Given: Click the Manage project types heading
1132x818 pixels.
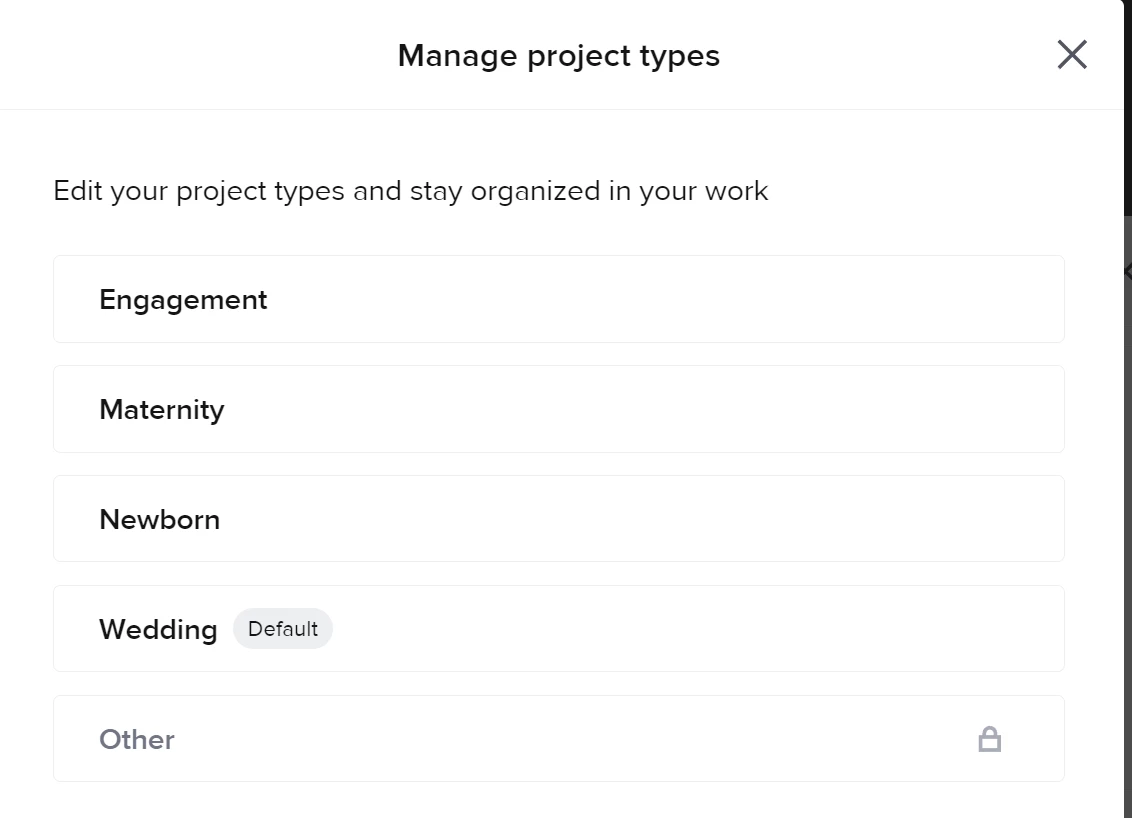Looking at the screenshot, I should point(558,56).
